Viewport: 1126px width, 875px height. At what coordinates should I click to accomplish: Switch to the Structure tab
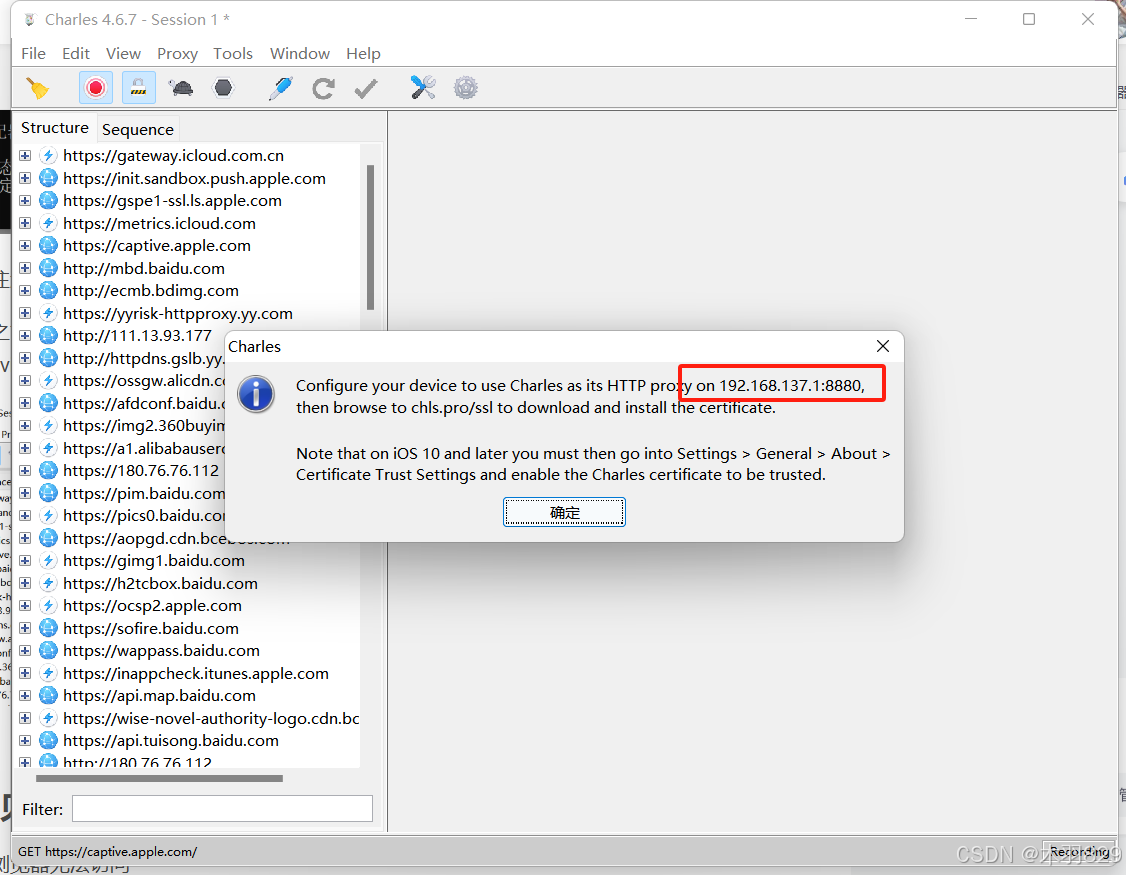pos(55,128)
